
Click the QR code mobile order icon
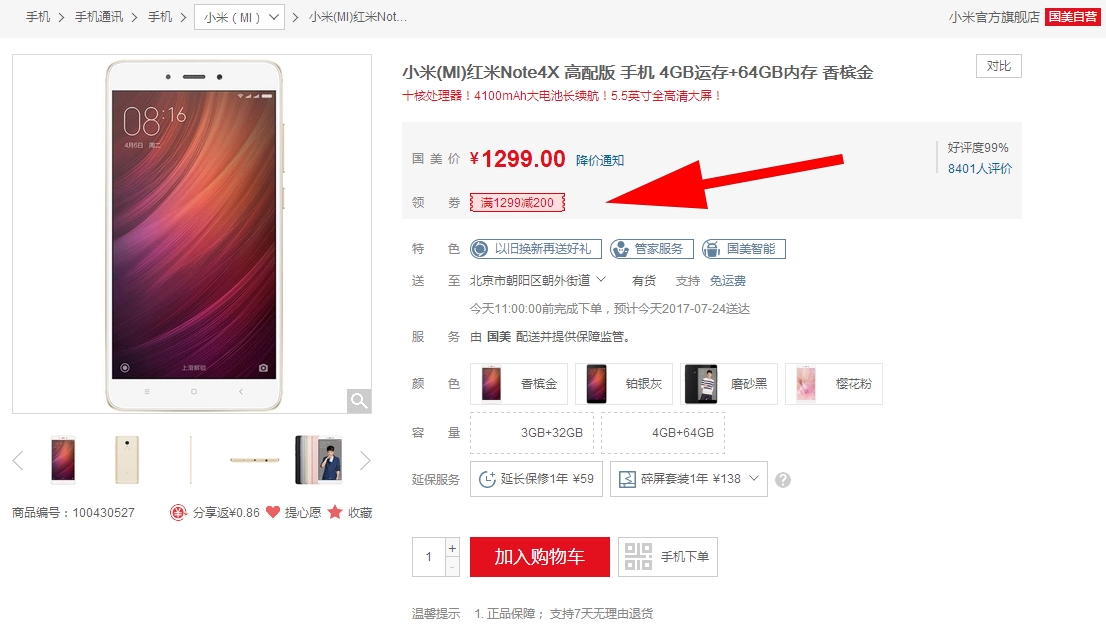pyautogui.click(x=638, y=557)
